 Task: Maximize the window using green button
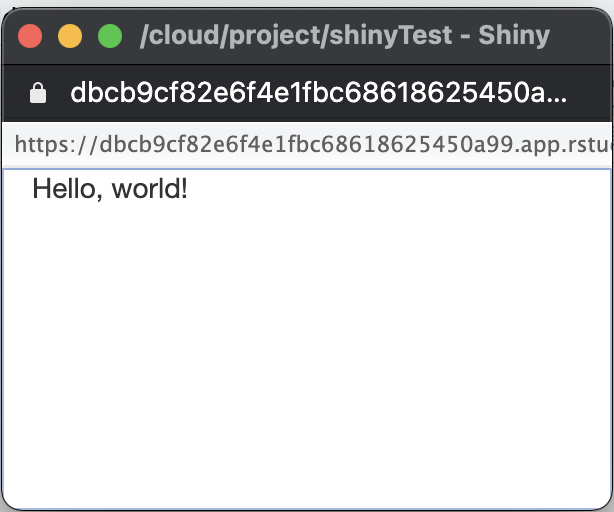click(x=109, y=37)
